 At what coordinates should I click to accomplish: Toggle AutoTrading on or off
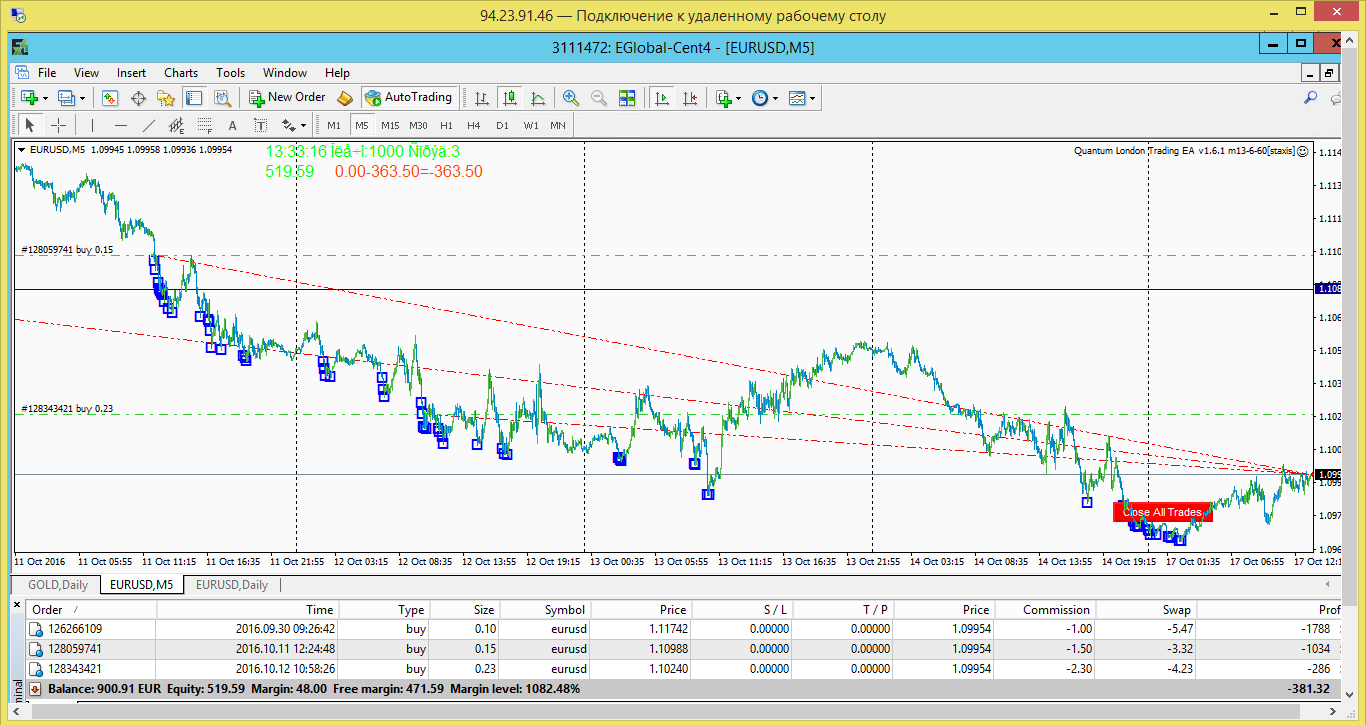point(409,98)
